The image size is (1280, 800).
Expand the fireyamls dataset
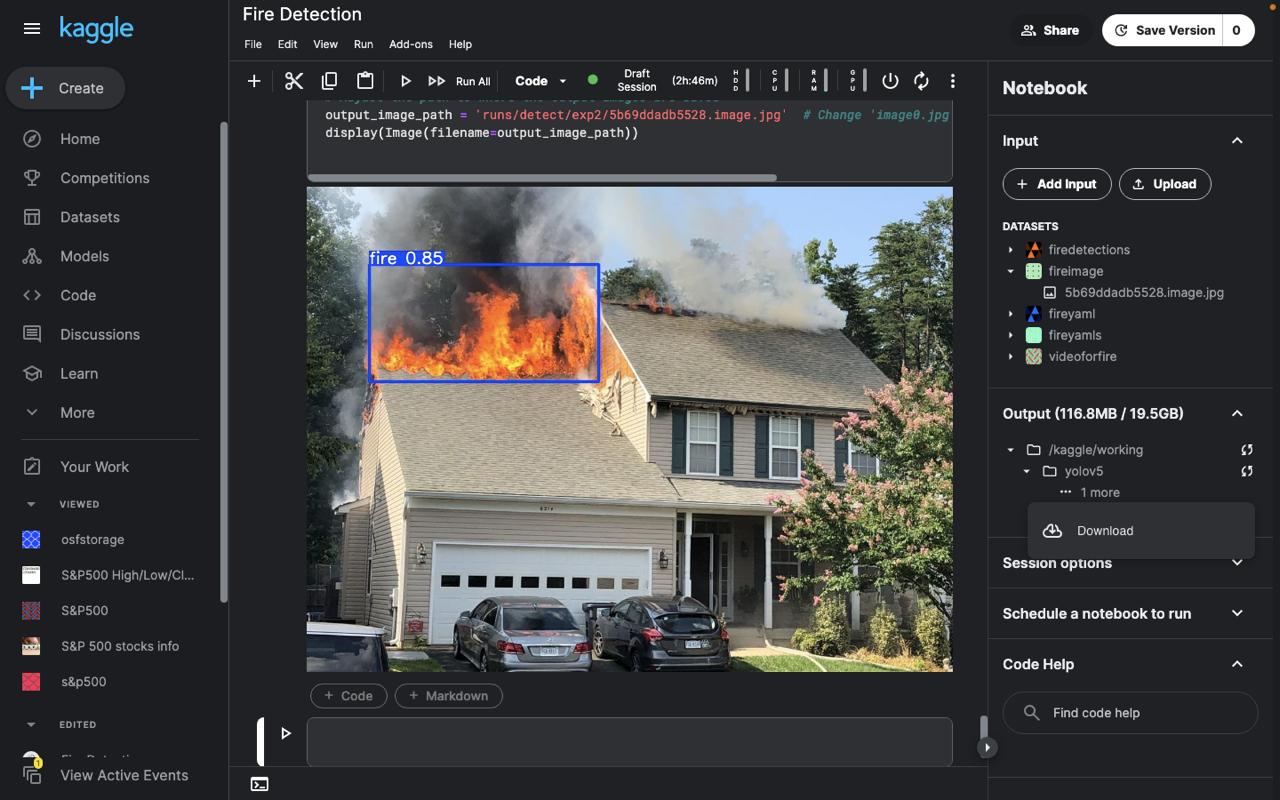pos(1010,335)
